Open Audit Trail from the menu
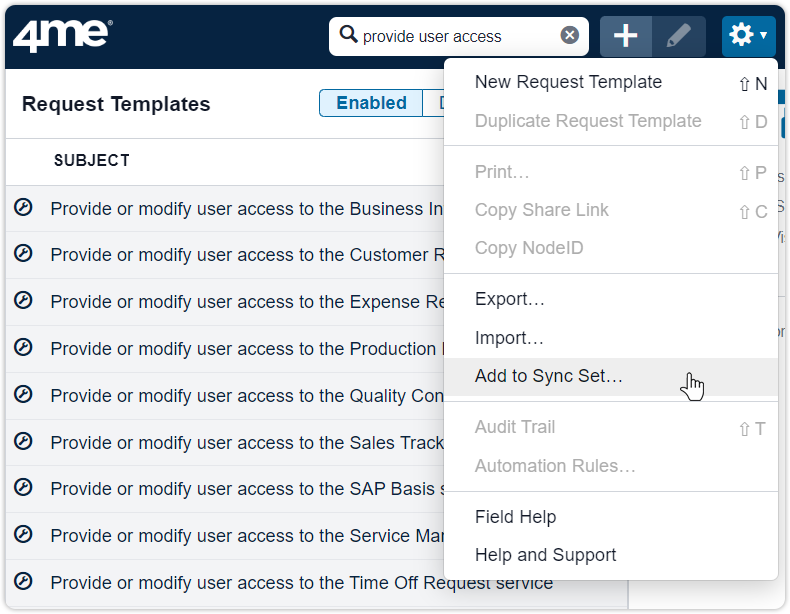The image size is (790, 614). [611, 428]
